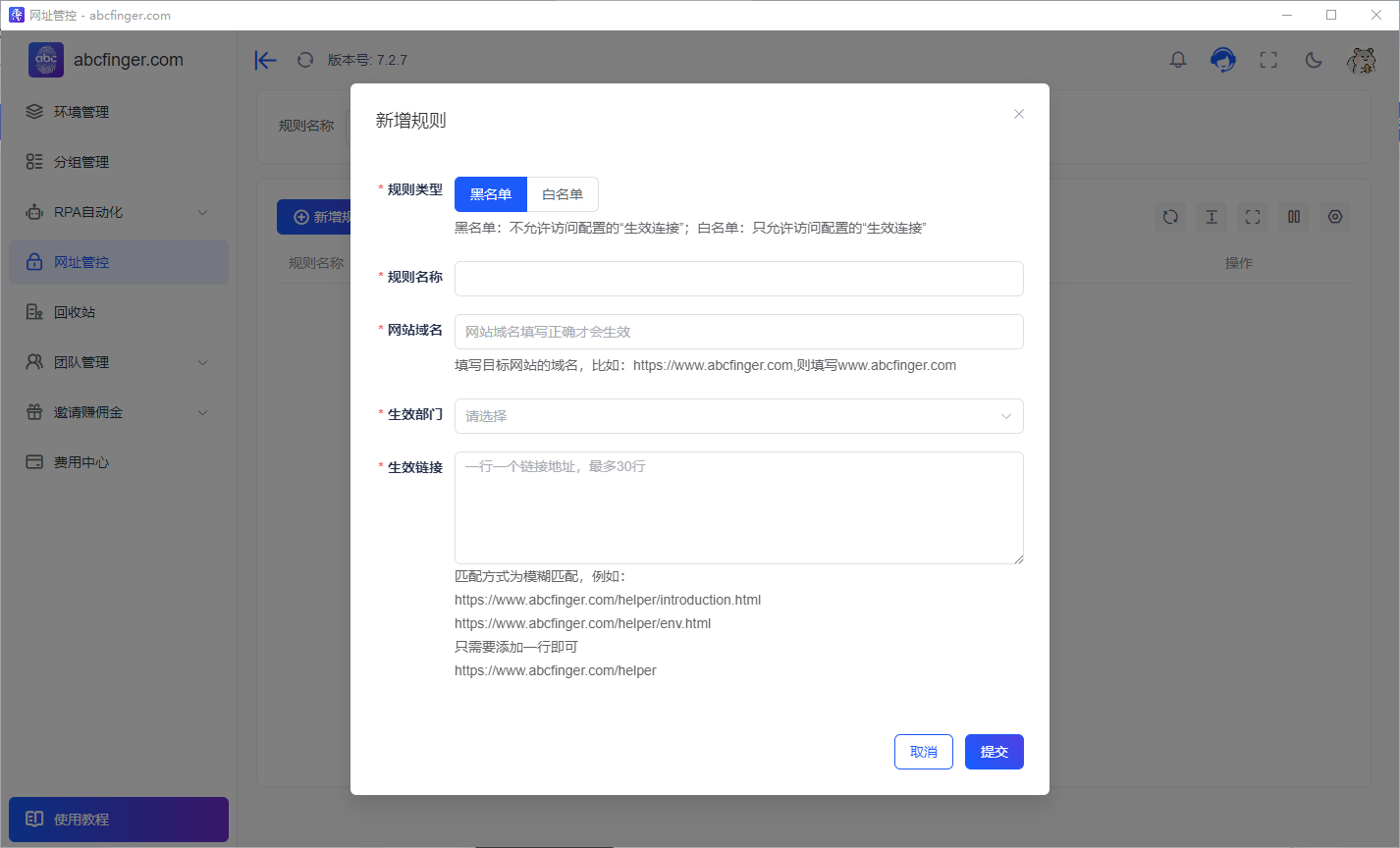This screenshot has width=1400, height=848.
Task: Toggle fullscreen icon in top bar
Action: coord(1268,60)
